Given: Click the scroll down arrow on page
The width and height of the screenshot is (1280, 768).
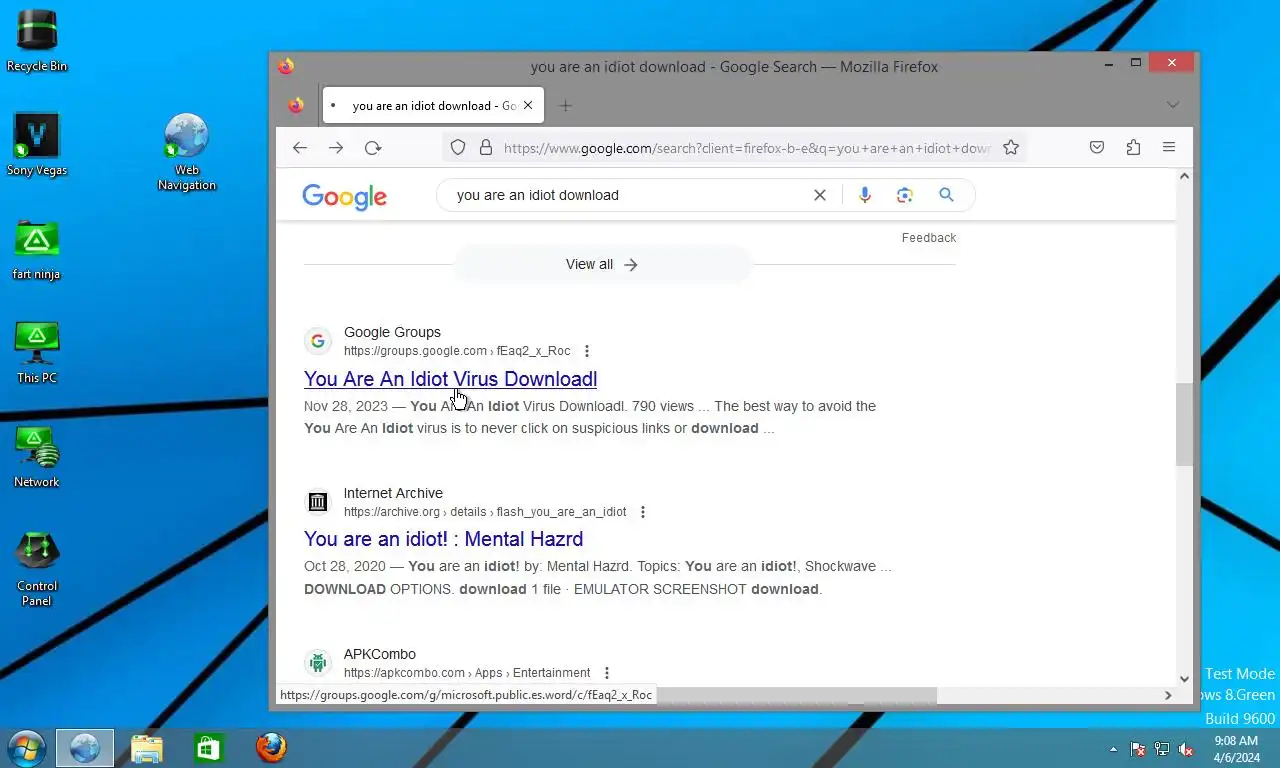Looking at the screenshot, I should point(1184,679).
